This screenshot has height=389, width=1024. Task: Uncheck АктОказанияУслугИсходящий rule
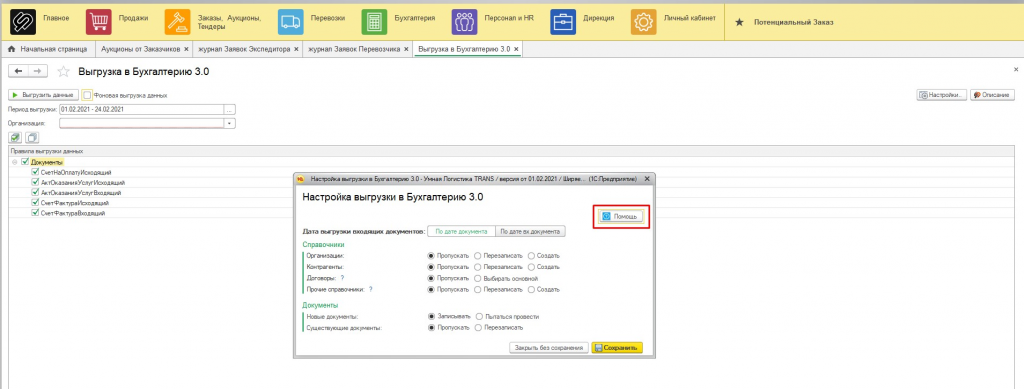tap(36, 182)
